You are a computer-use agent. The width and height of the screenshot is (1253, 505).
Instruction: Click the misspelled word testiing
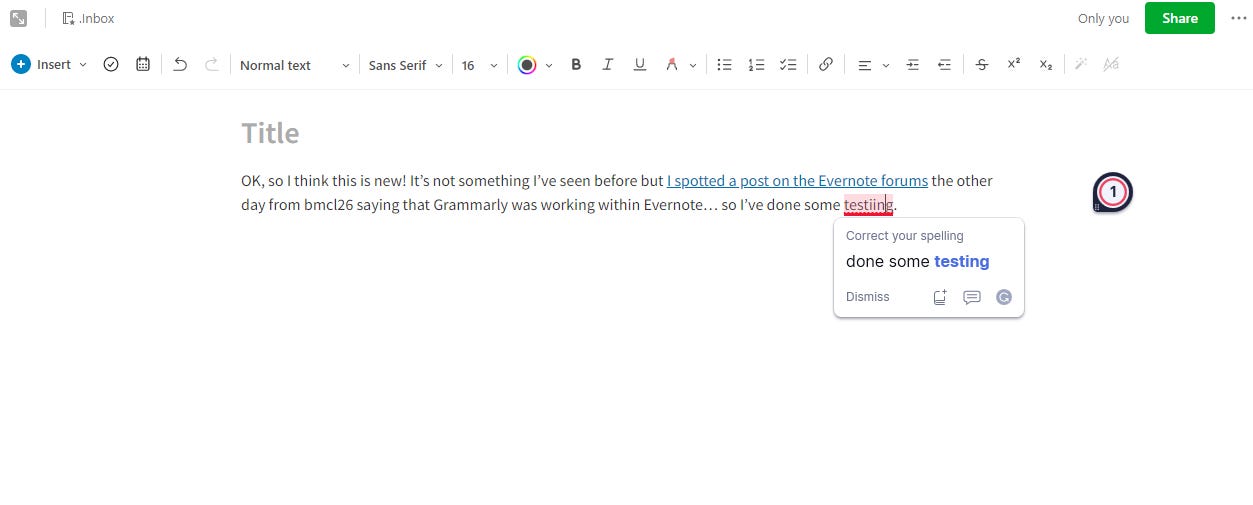(868, 205)
